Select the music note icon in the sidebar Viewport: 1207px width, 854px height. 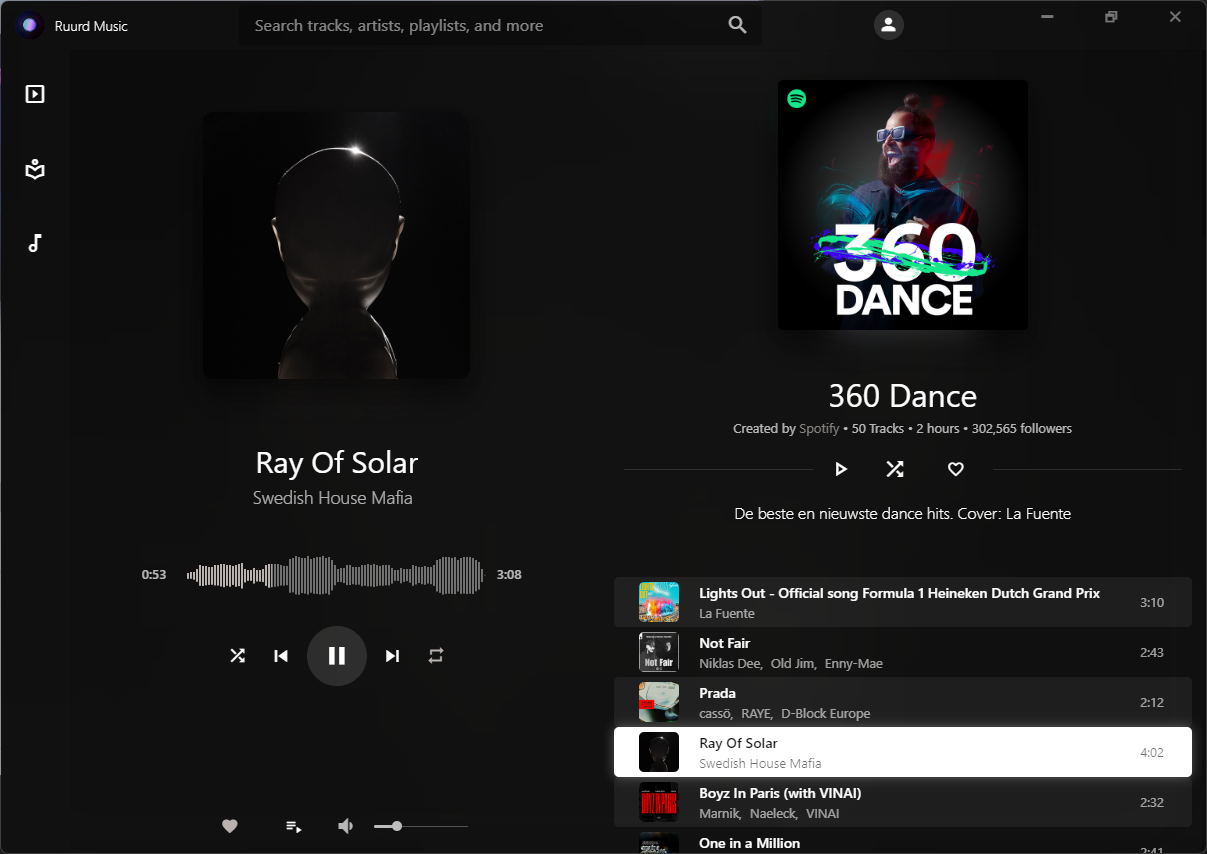coord(34,242)
